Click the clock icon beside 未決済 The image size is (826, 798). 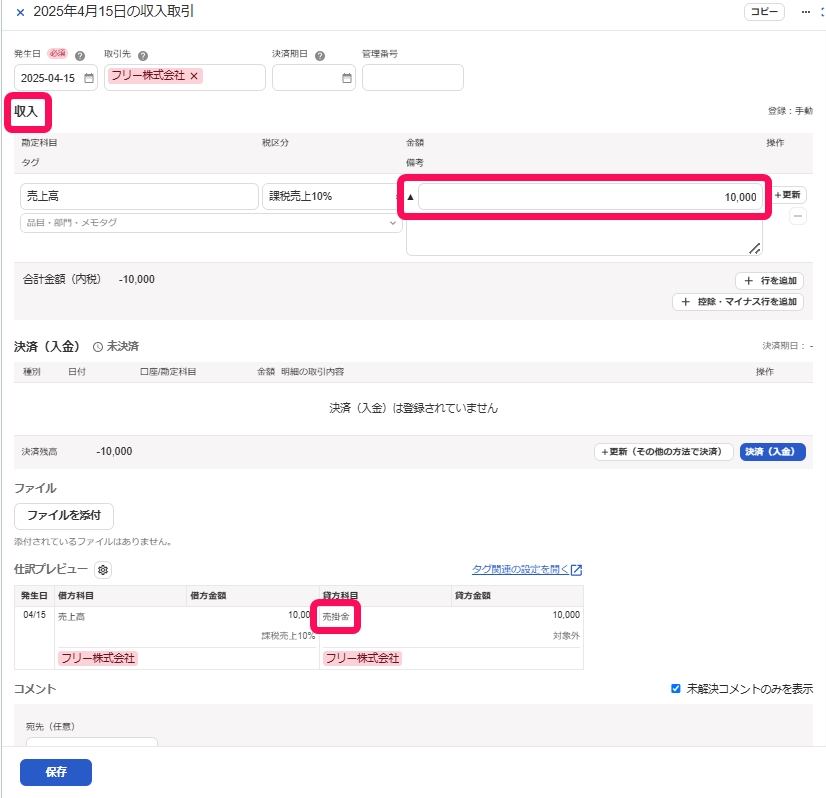(x=97, y=347)
